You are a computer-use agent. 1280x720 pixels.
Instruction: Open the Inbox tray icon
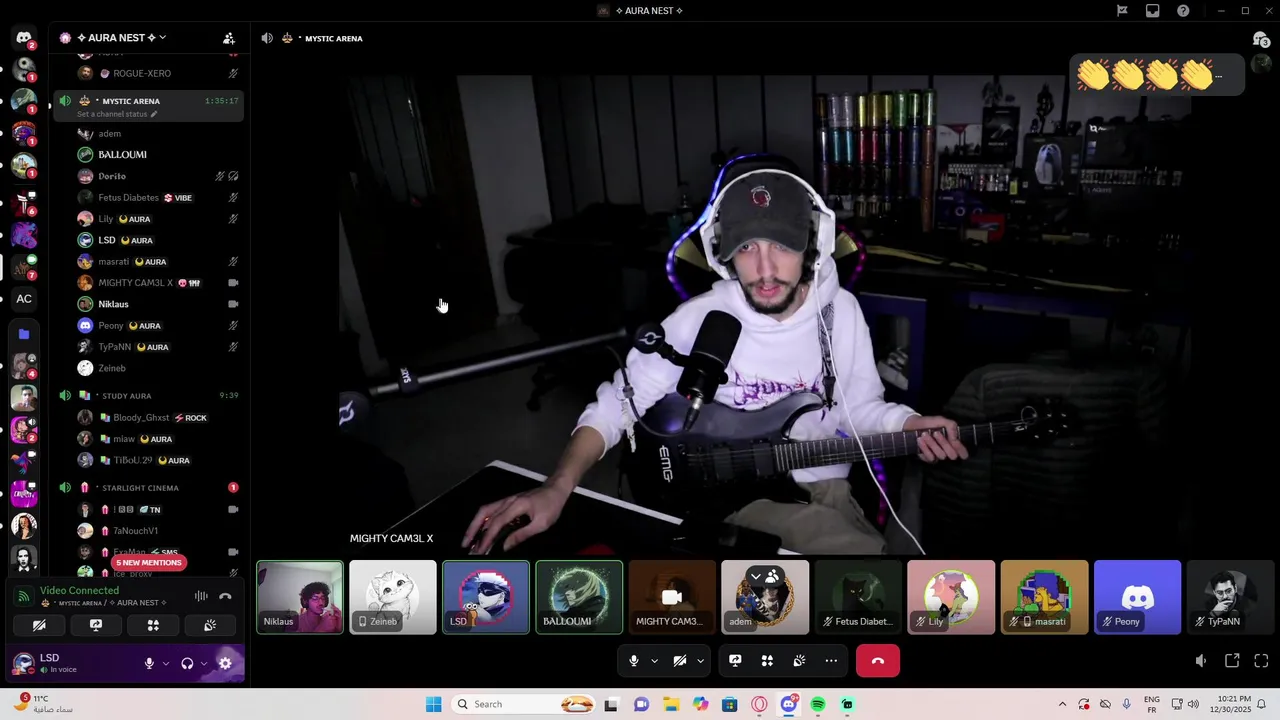coord(1153,11)
